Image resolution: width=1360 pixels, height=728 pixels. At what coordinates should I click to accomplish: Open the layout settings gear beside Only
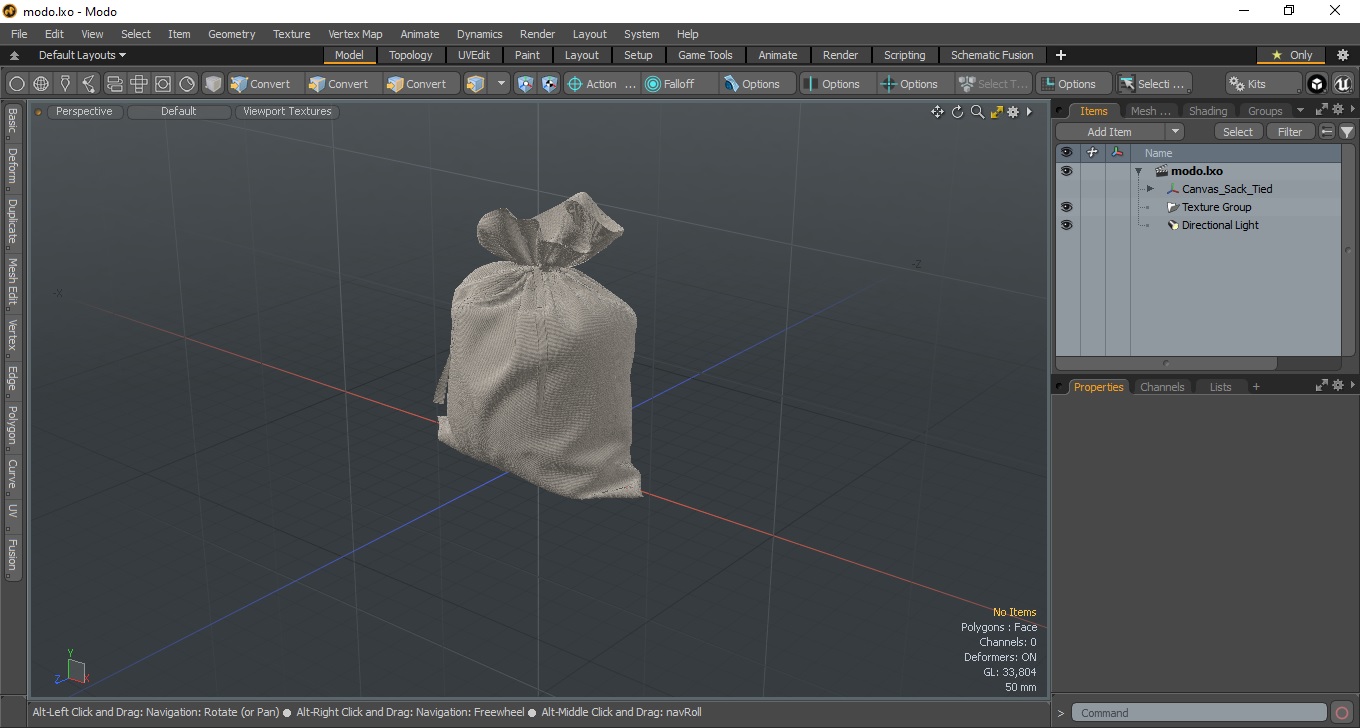[x=1343, y=55]
